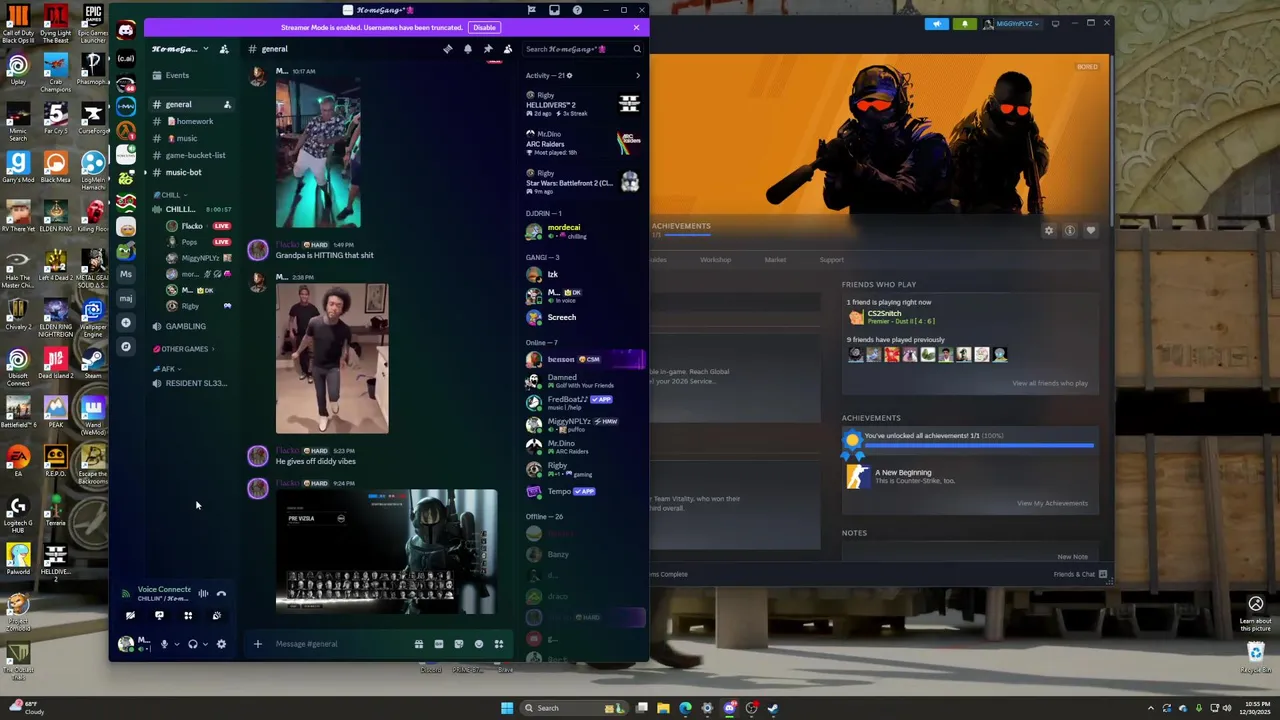The height and width of the screenshot is (720, 1280).
Task: Click View My Achievements link
Action: (x=1052, y=503)
